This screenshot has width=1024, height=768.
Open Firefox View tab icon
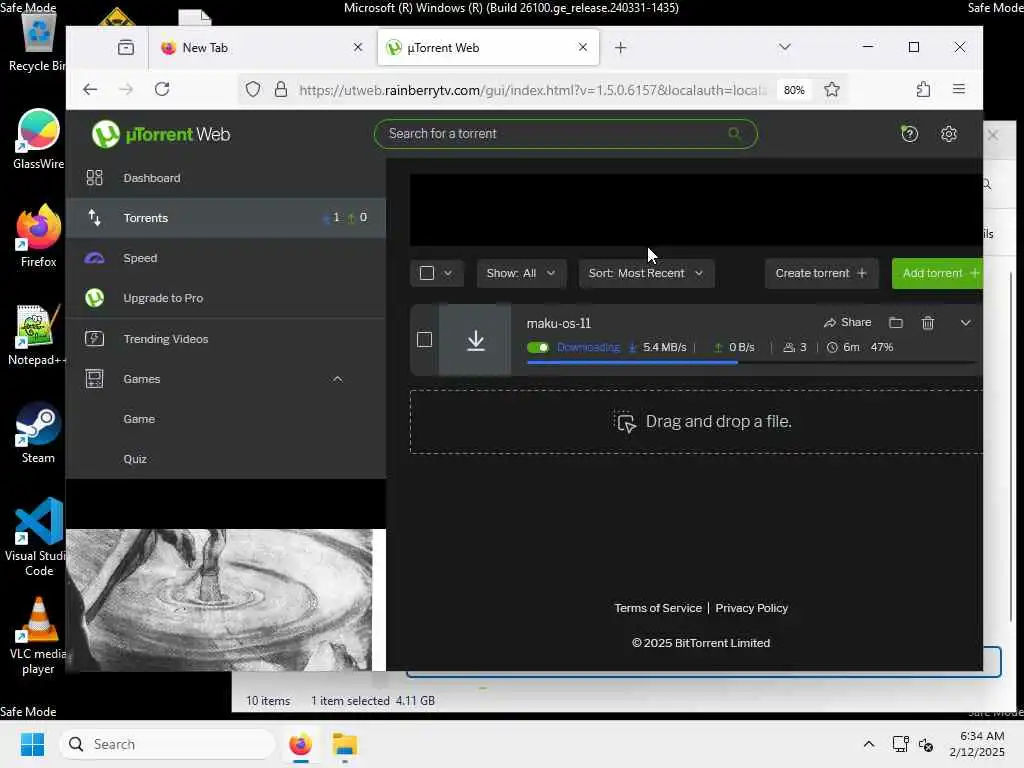point(126,48)
